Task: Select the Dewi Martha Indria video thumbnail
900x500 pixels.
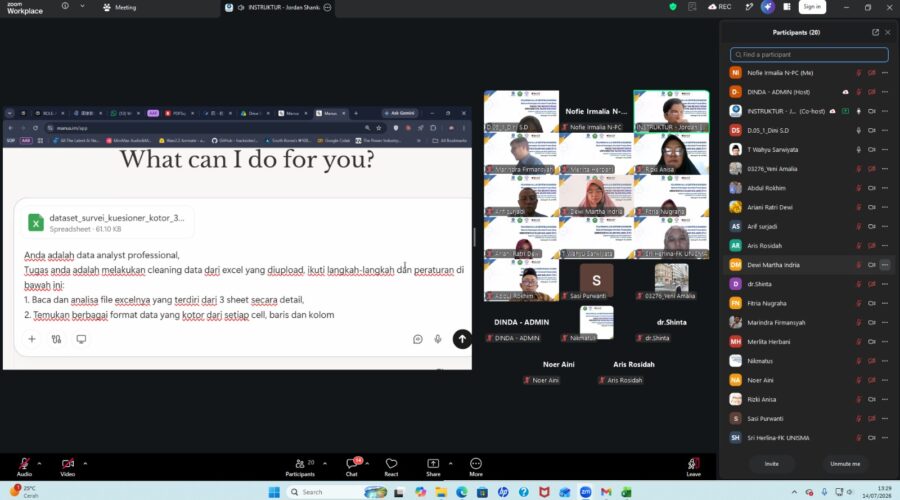Action: click(596, 196)
